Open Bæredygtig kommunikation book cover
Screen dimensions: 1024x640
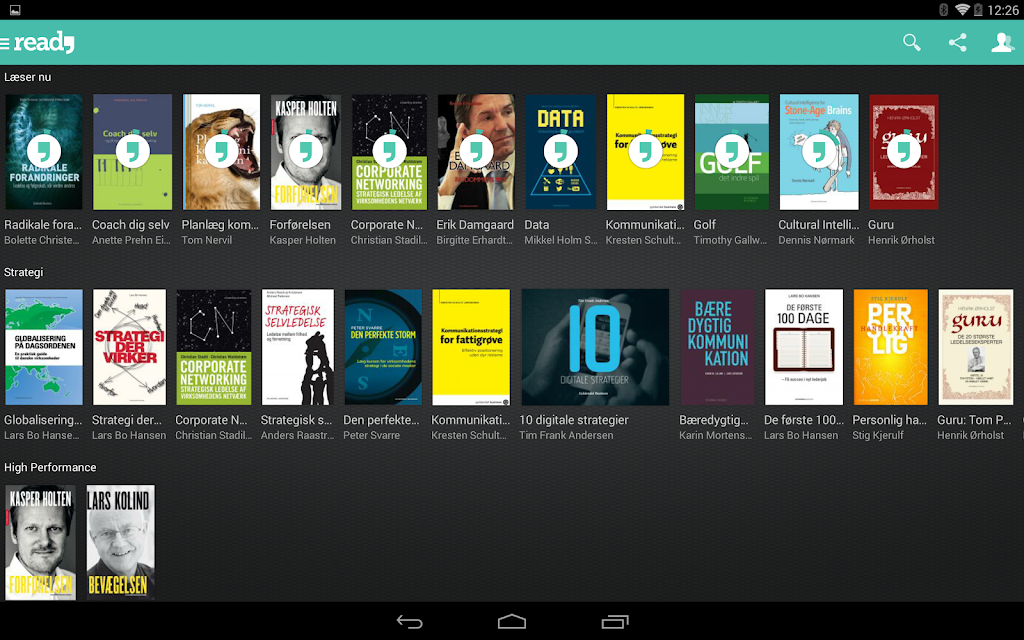(717, 347)
